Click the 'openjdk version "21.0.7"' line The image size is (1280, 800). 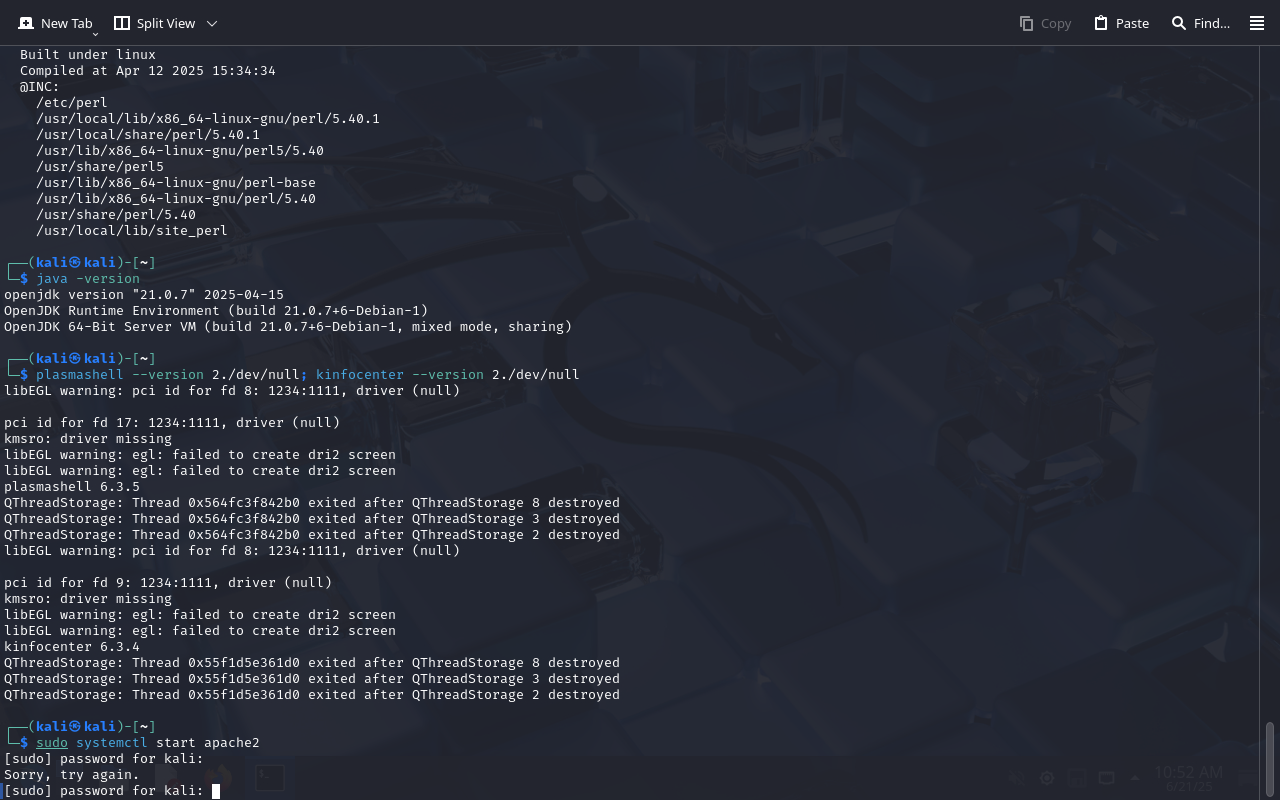point(144,295)
